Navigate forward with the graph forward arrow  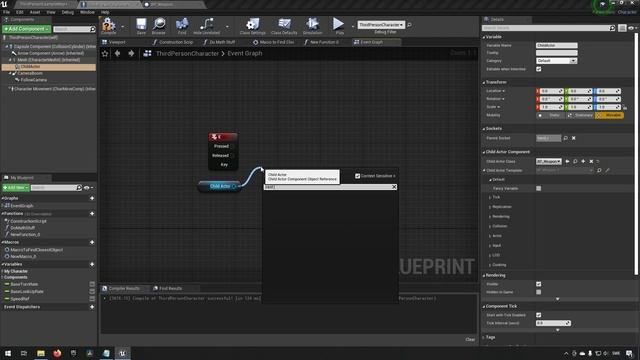tap(131, 53)
